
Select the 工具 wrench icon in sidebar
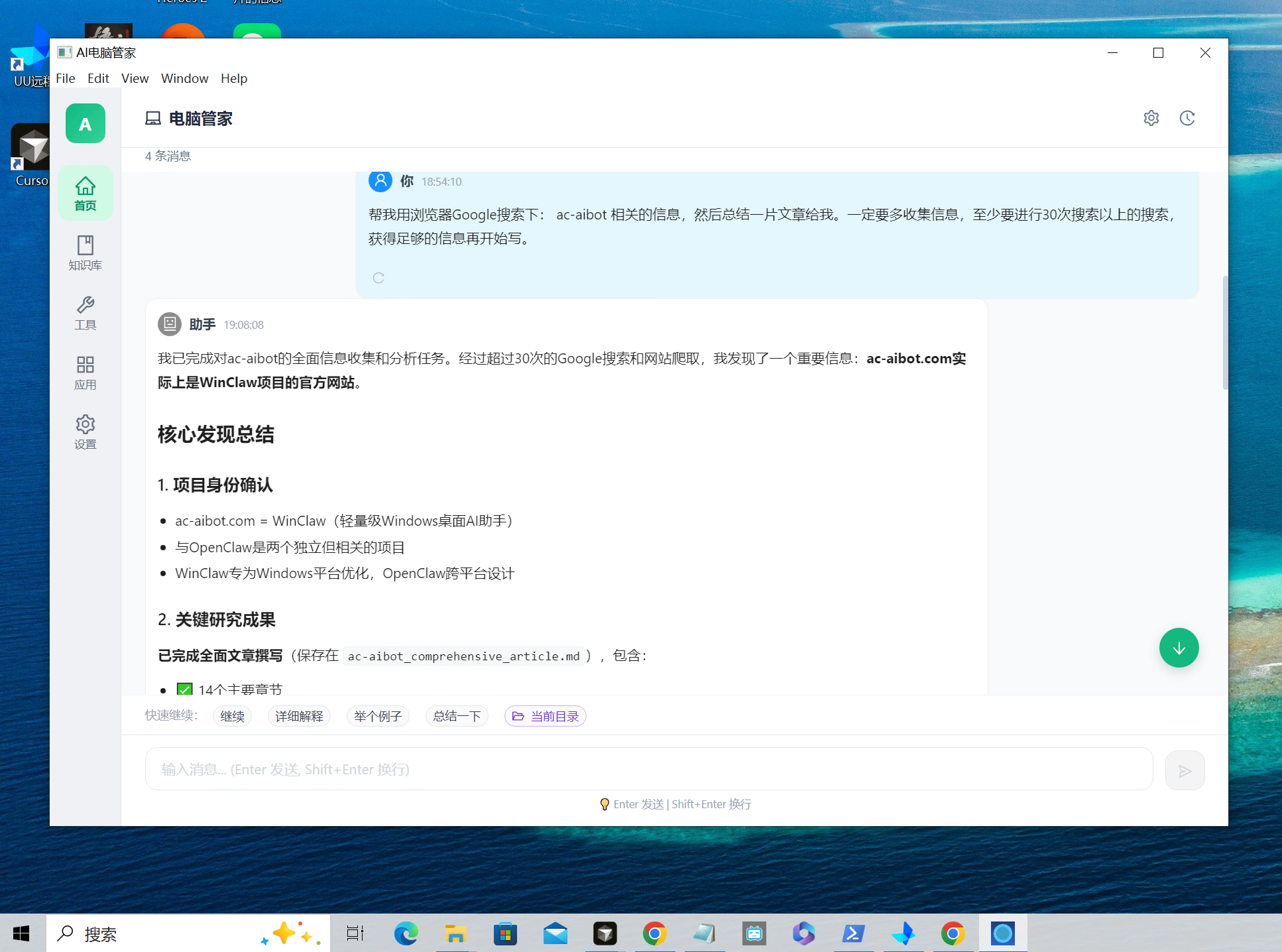point(85,312)
